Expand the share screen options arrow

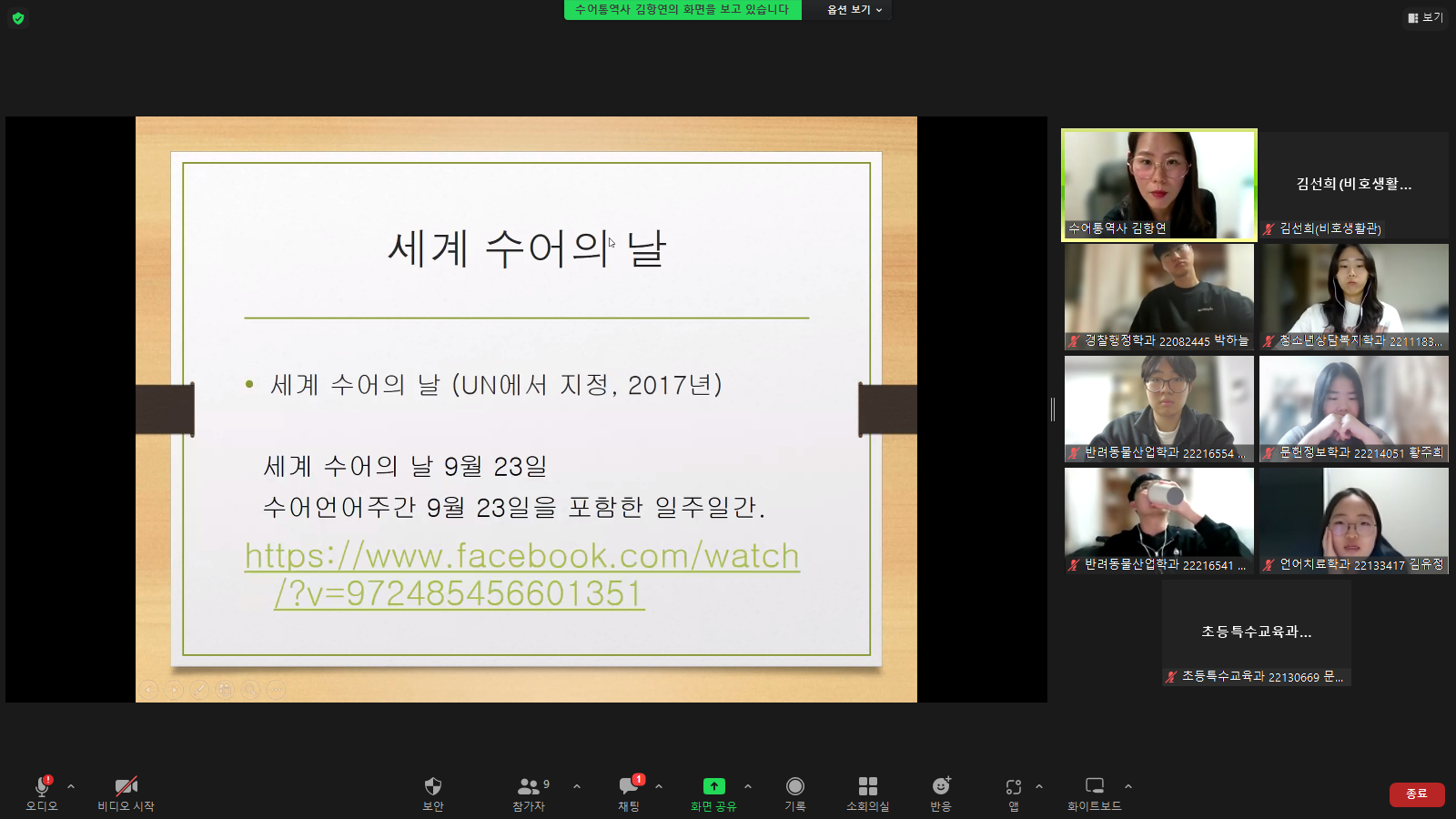(x=748, y=786)
